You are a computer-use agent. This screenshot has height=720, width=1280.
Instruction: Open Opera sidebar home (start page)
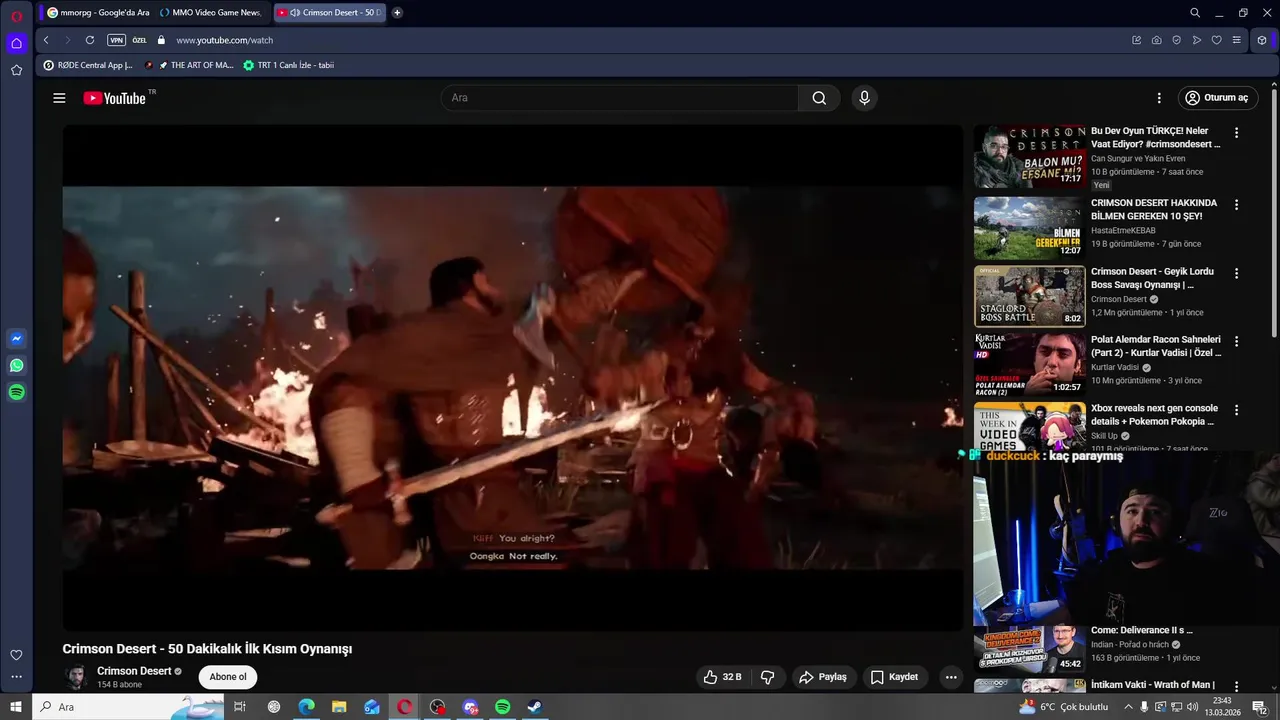coord(16,43)
